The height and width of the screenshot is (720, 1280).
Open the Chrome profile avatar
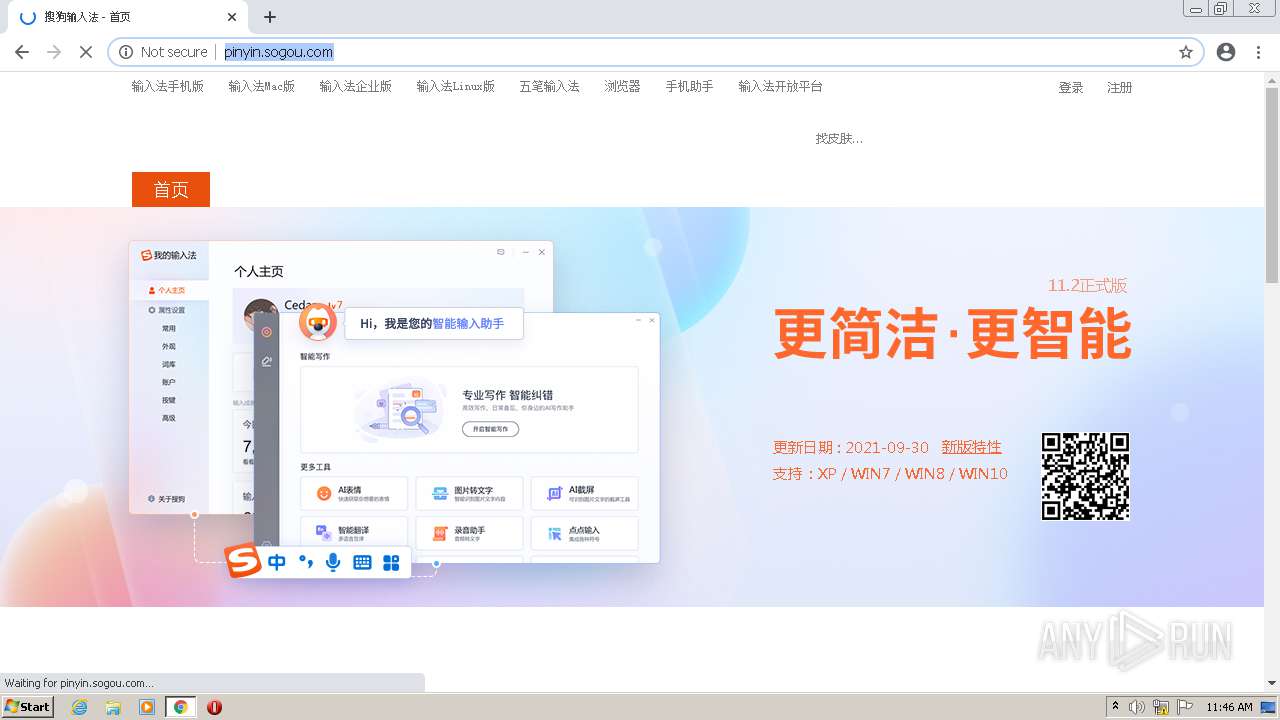[1226, 52]
